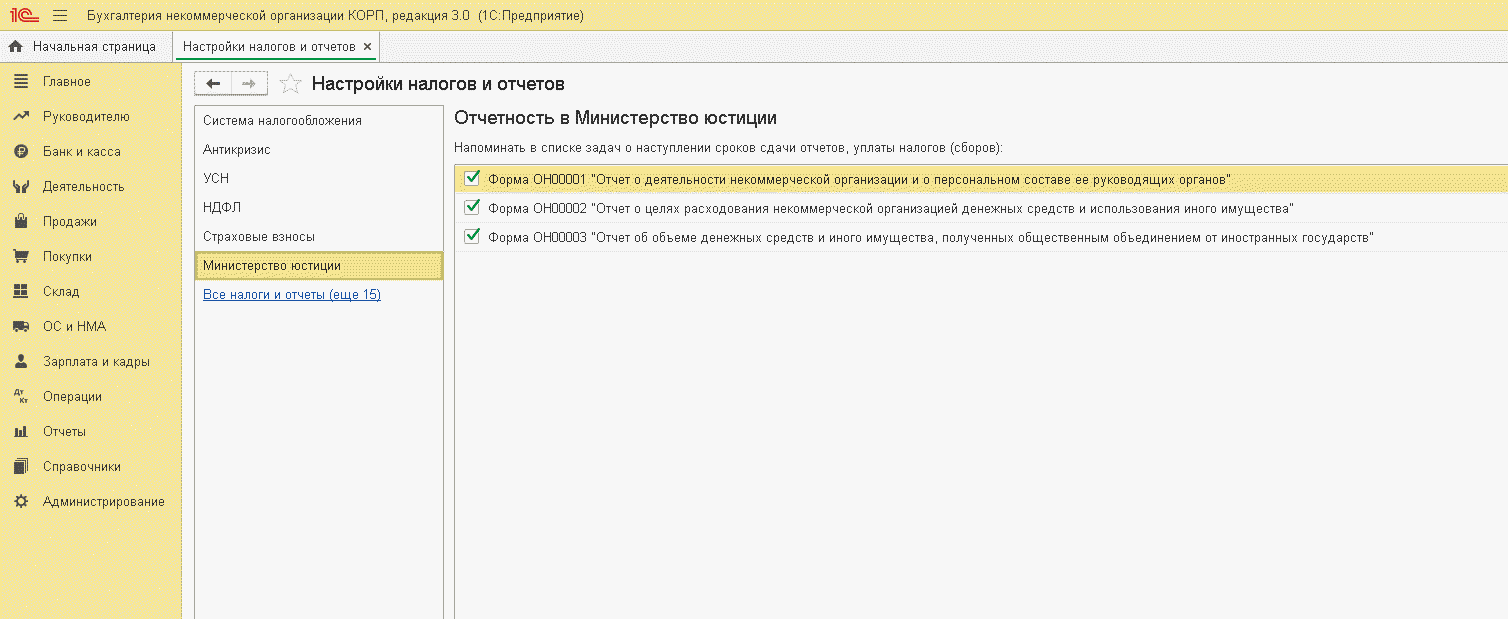Click the ОС и НМА truck icon

pyautogui.click(x=21, y=326)
